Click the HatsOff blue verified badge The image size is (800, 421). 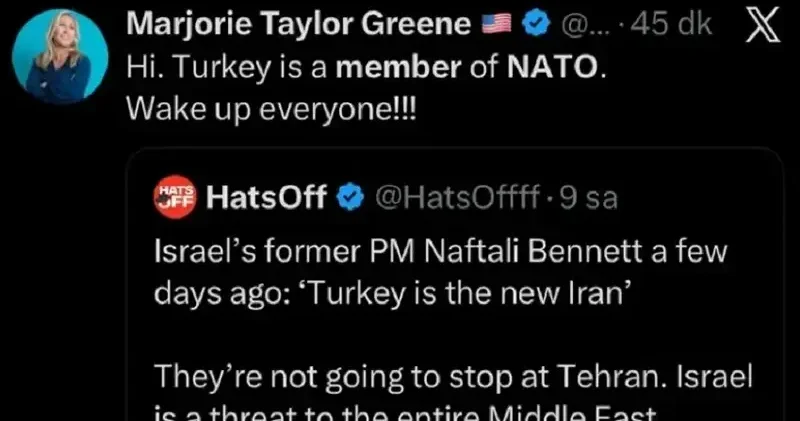348,198
